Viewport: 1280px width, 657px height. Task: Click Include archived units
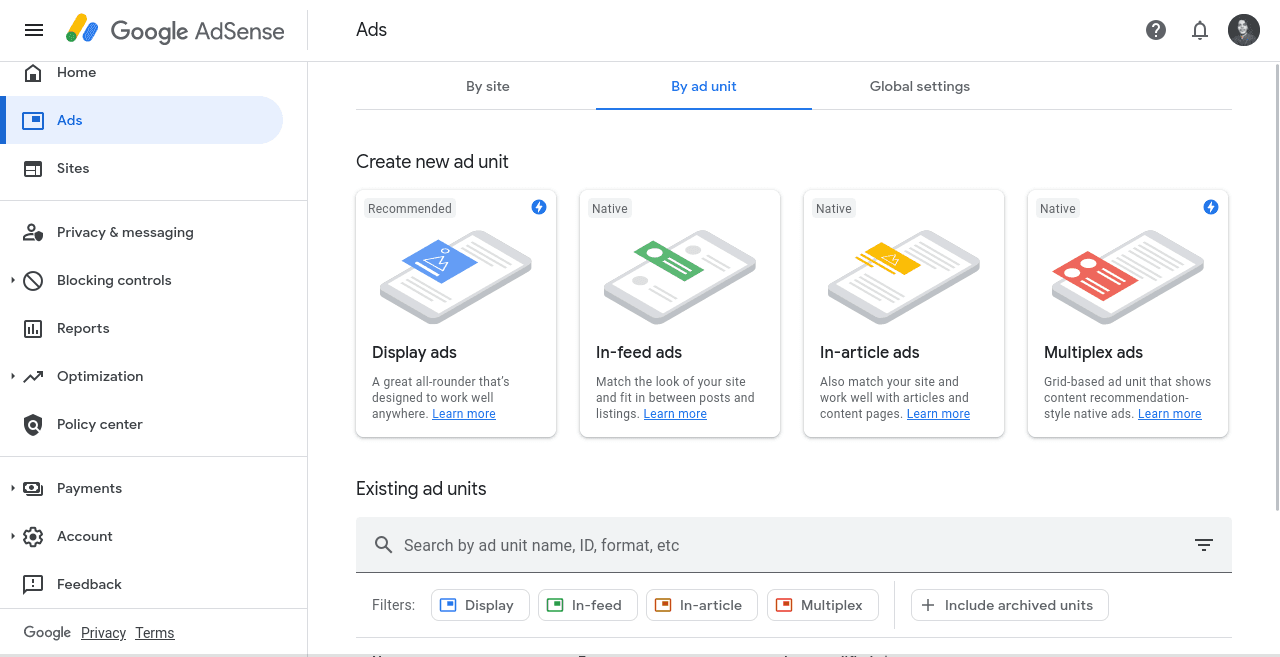1009,605
